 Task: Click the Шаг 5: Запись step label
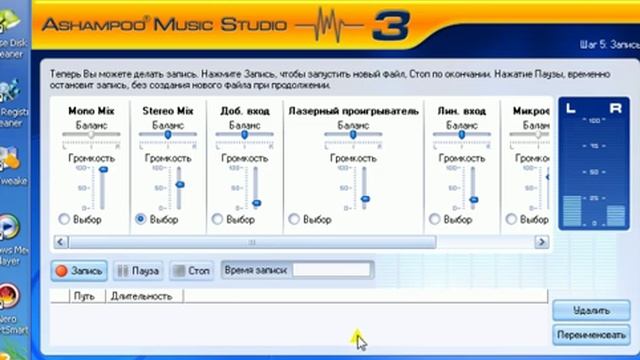[609, 44]
